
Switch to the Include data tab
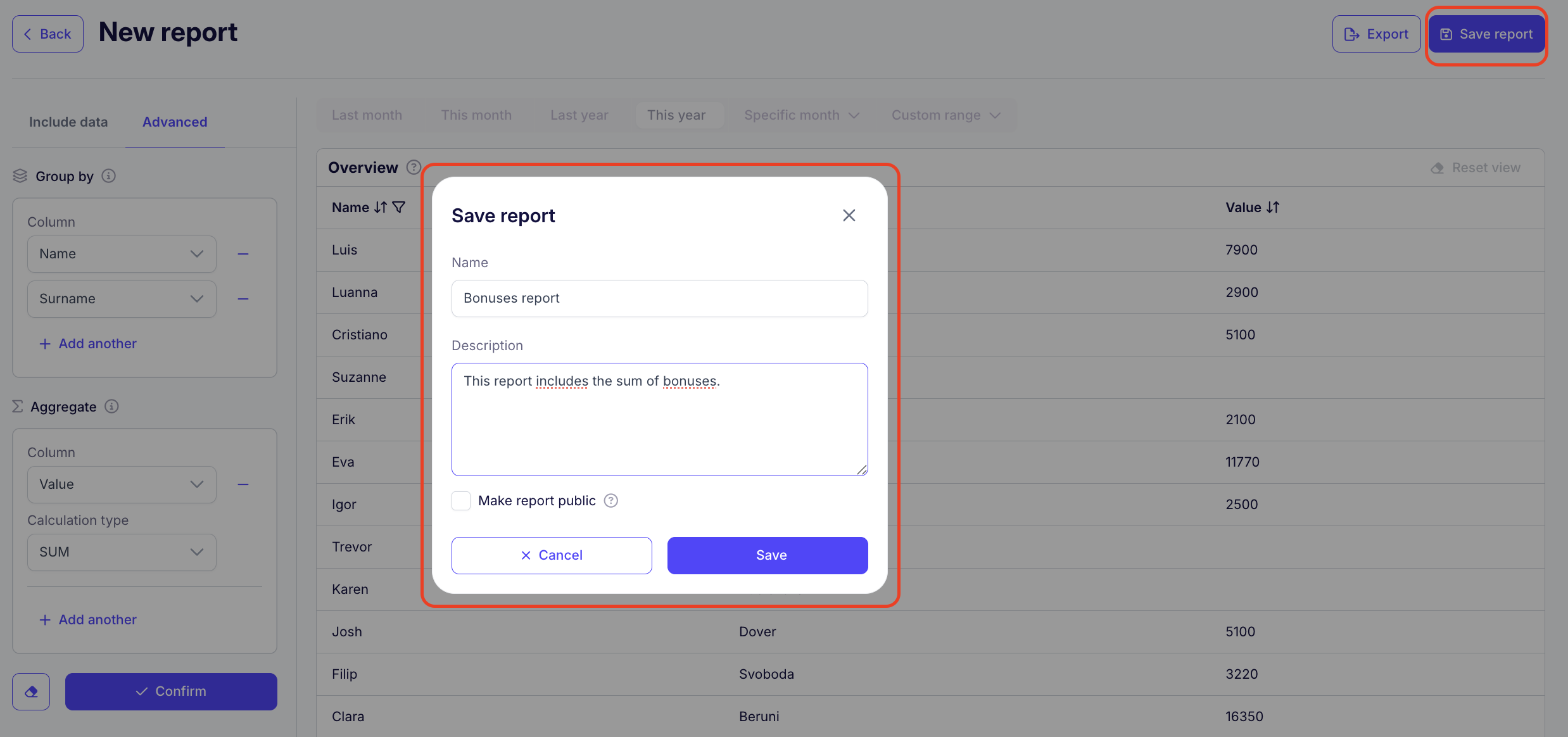(x=68, y=122)
